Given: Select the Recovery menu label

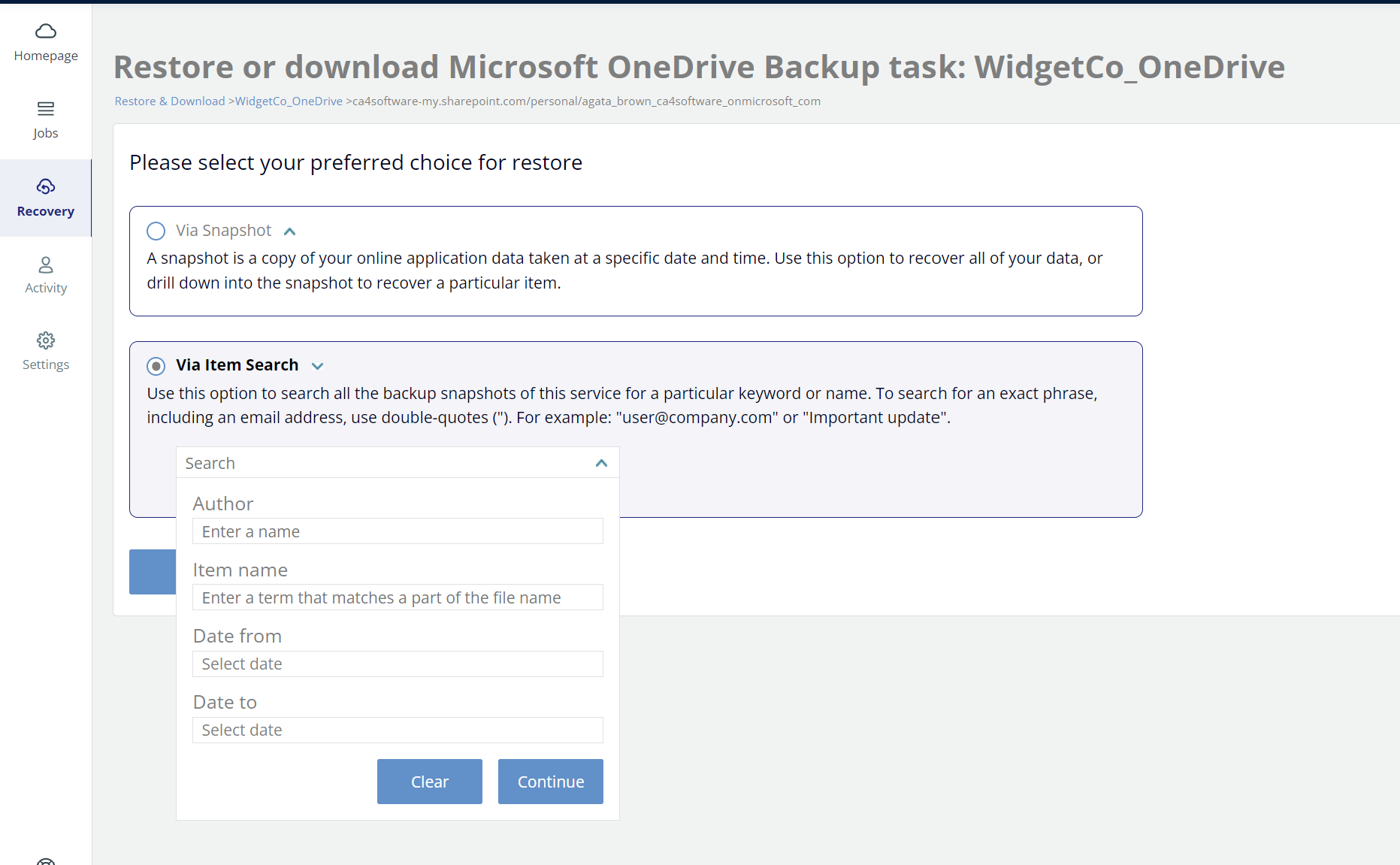Looking at the screenshot, I should pyautogui.click(x=46, y=211).
